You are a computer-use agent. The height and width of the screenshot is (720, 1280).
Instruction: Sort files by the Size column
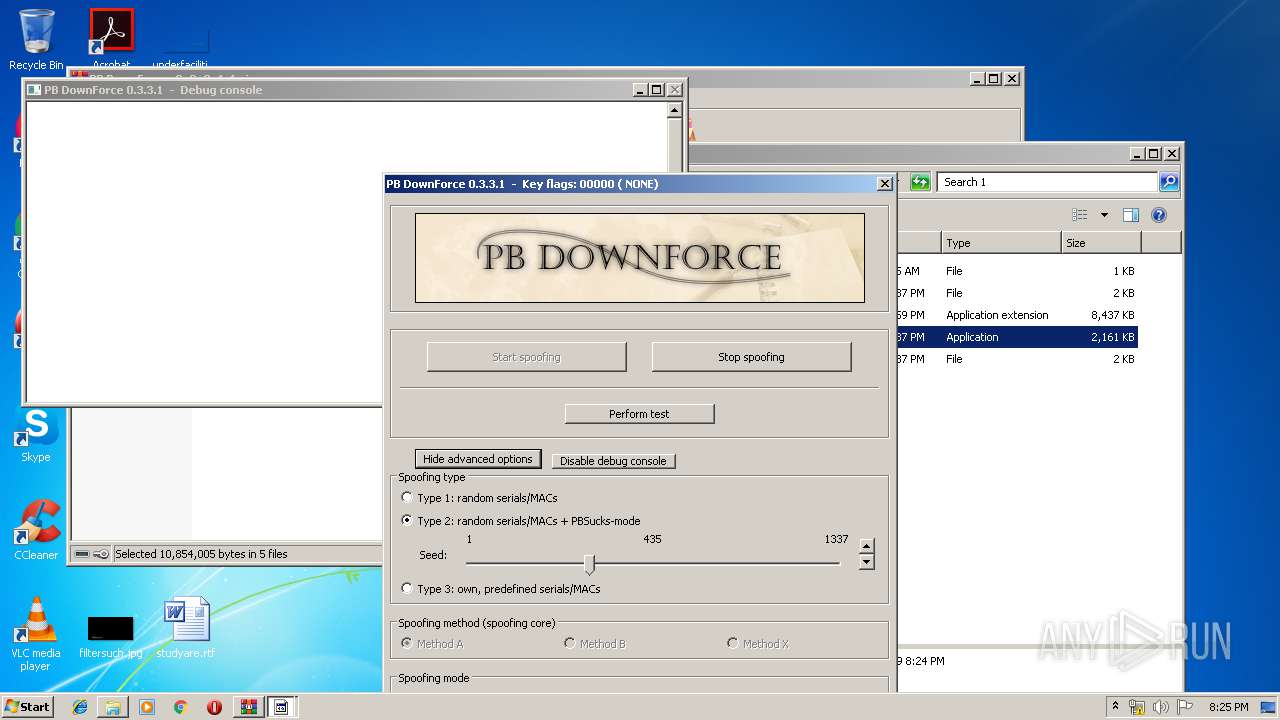(1101, 243)
